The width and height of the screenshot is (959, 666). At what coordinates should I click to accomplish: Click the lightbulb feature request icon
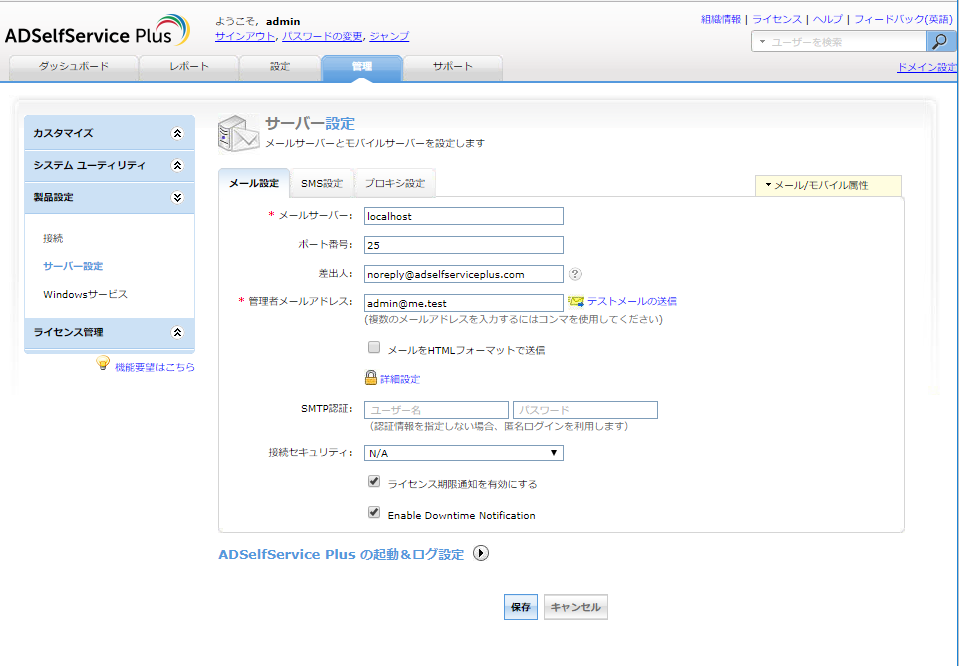(103, 363)
